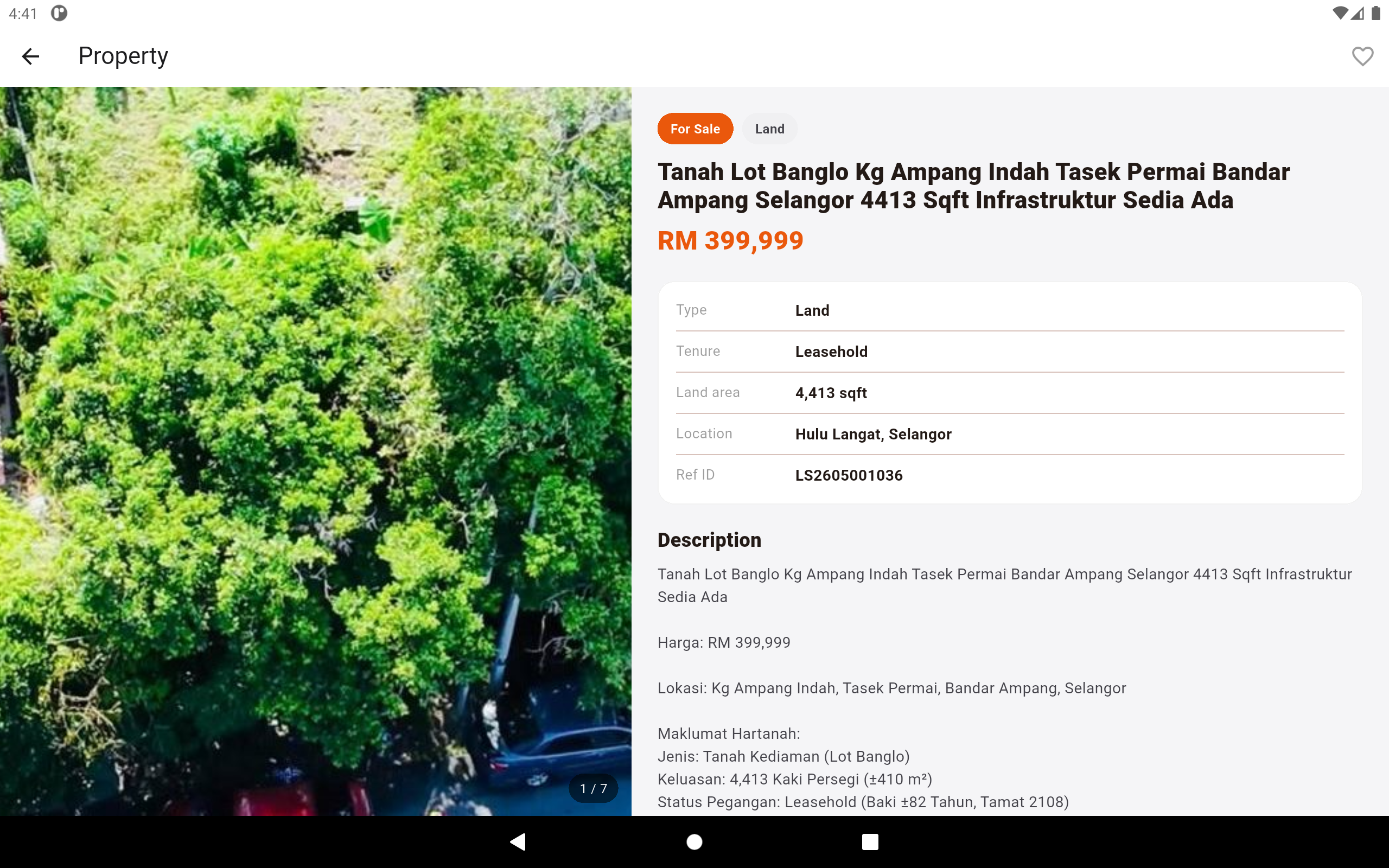The height and width of the screenshot is (868, 1389).
Task: Select the Harga: RM 399,999 line
Action: coord(724,642)
